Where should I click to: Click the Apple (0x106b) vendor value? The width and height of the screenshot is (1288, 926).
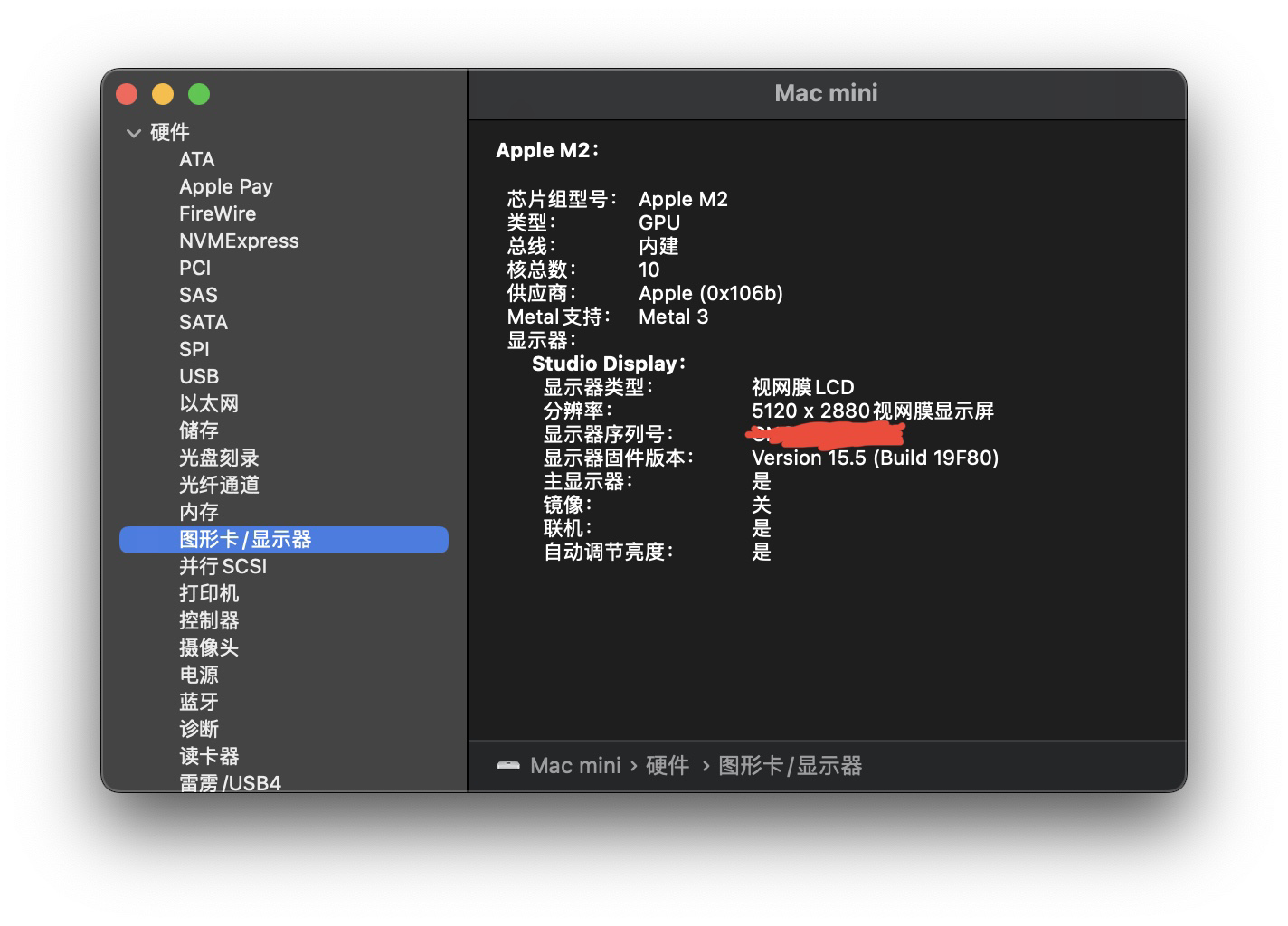pos(711,293)
